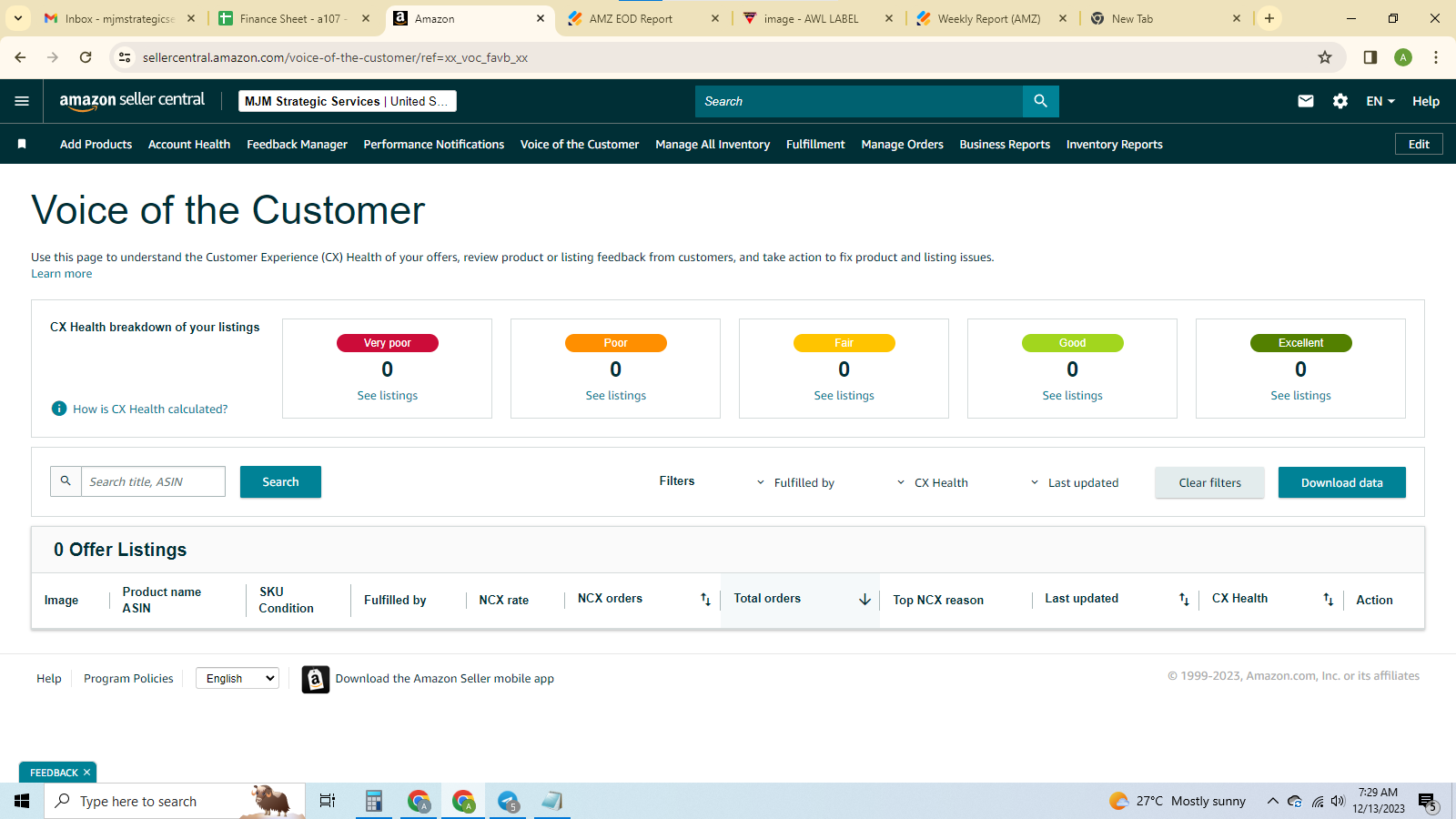Open the Chrome profile avatar
Viewport: 1456px width, 819px height.
click(1403, 57)
